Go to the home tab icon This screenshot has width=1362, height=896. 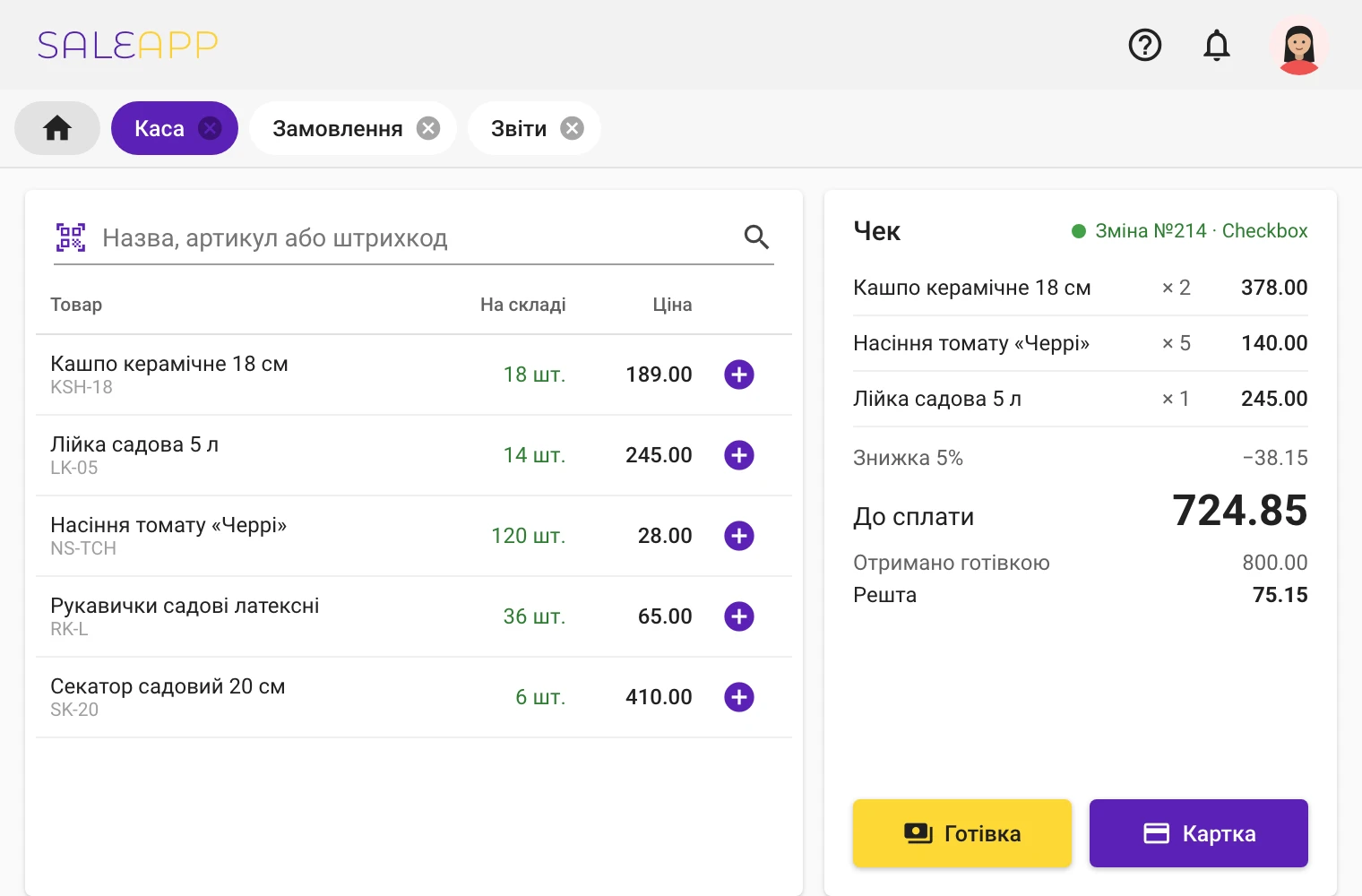click(x=57, y=128)
